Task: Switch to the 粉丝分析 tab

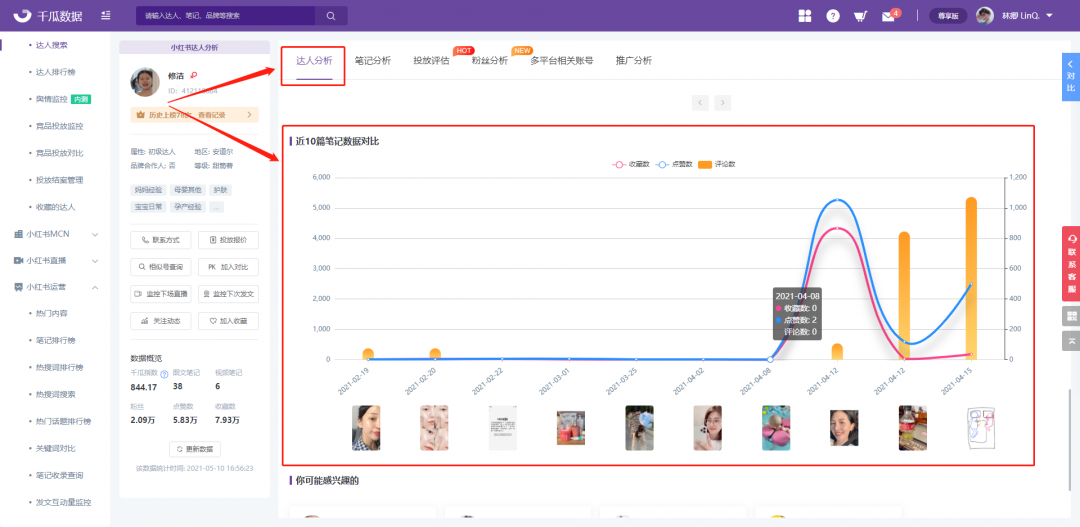Action: pos(489,61)
